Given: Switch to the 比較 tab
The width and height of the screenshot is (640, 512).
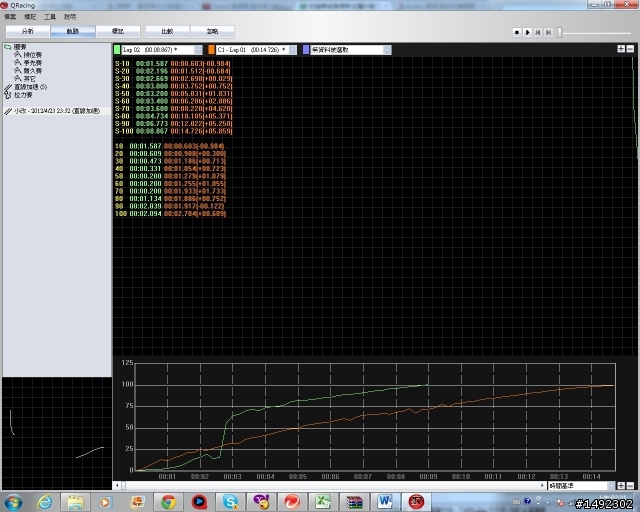Looking at the screenshot, I should point(167,31).
